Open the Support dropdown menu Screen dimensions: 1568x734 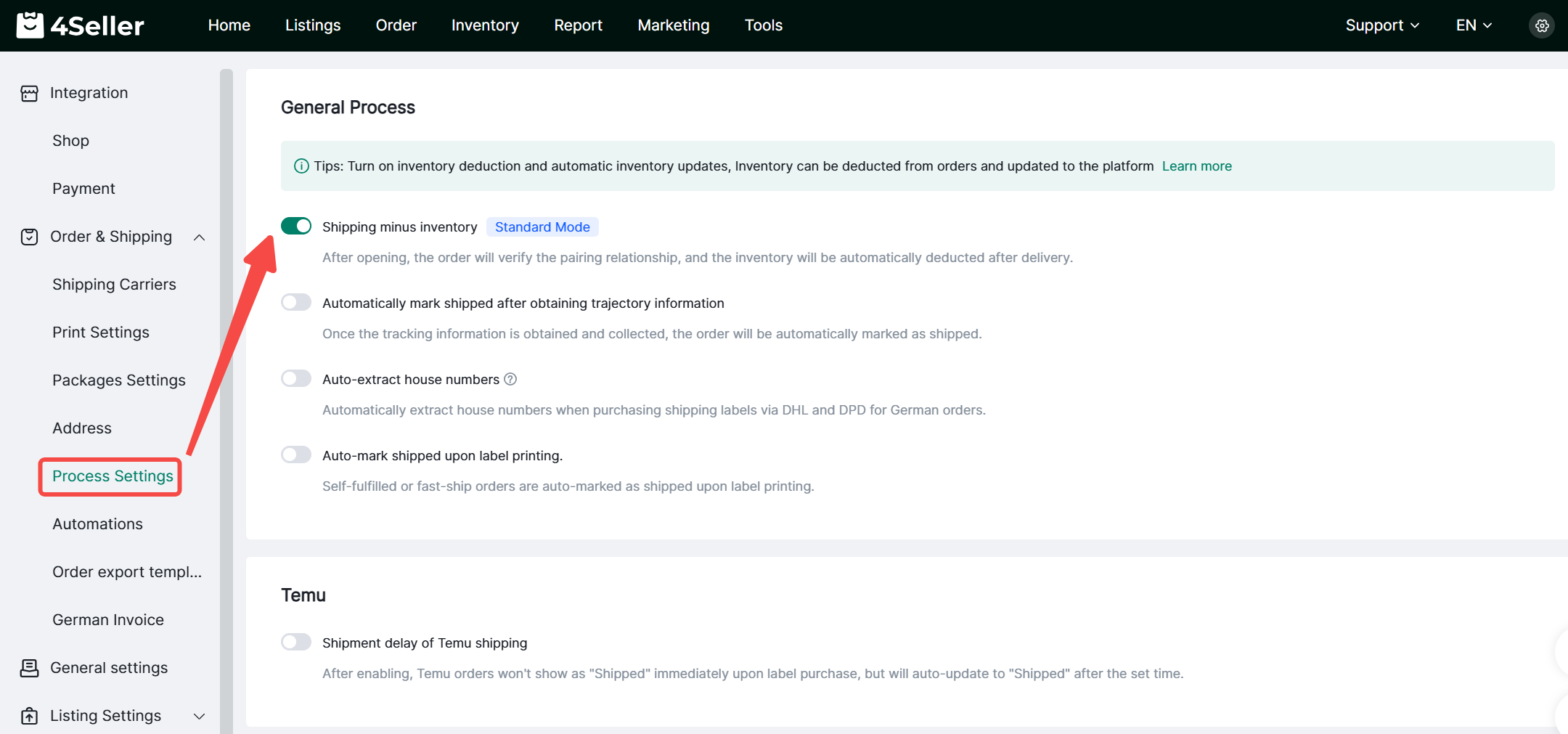pos(1381,25)
